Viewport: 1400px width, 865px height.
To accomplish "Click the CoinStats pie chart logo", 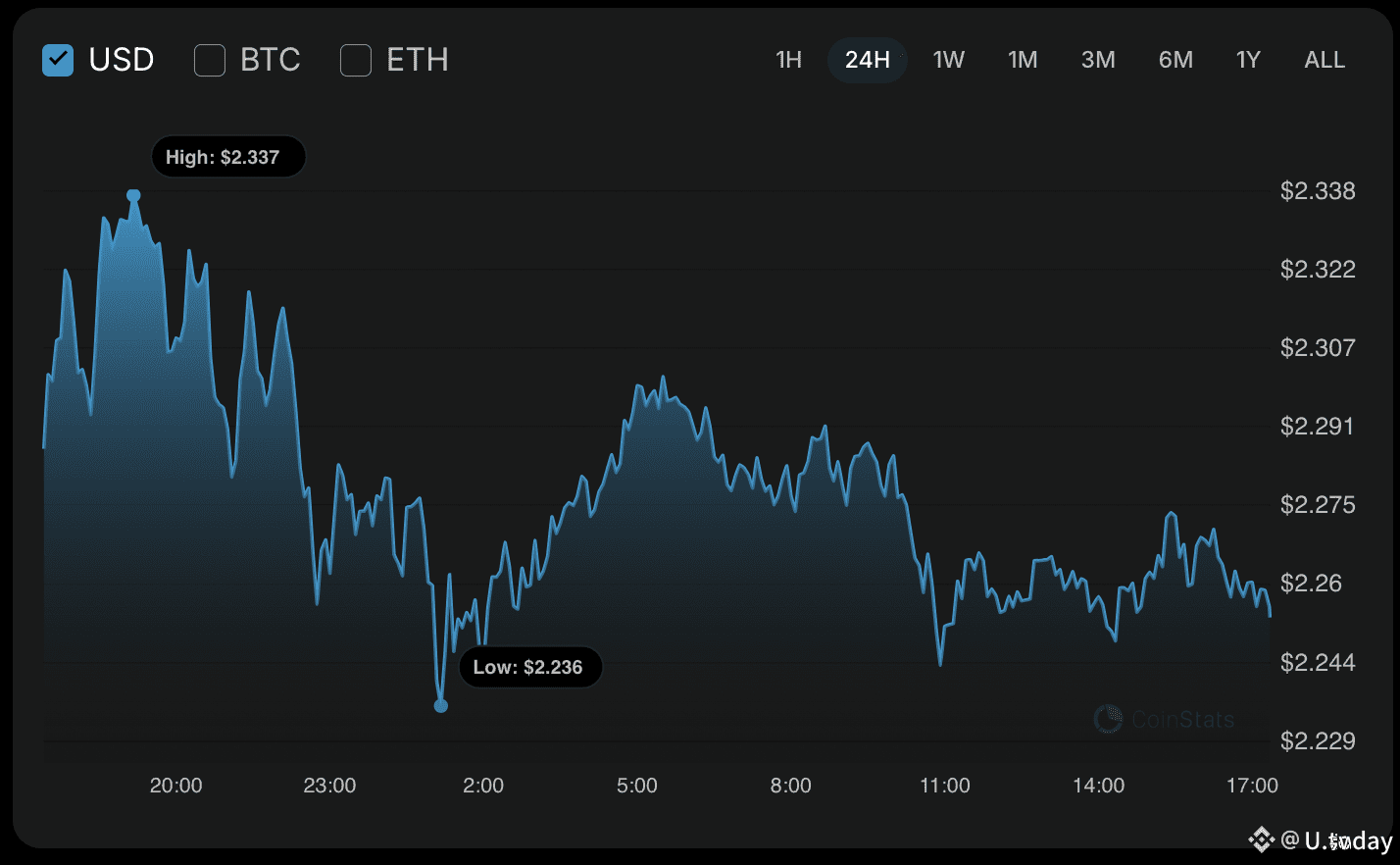I will pos(1109,719).
